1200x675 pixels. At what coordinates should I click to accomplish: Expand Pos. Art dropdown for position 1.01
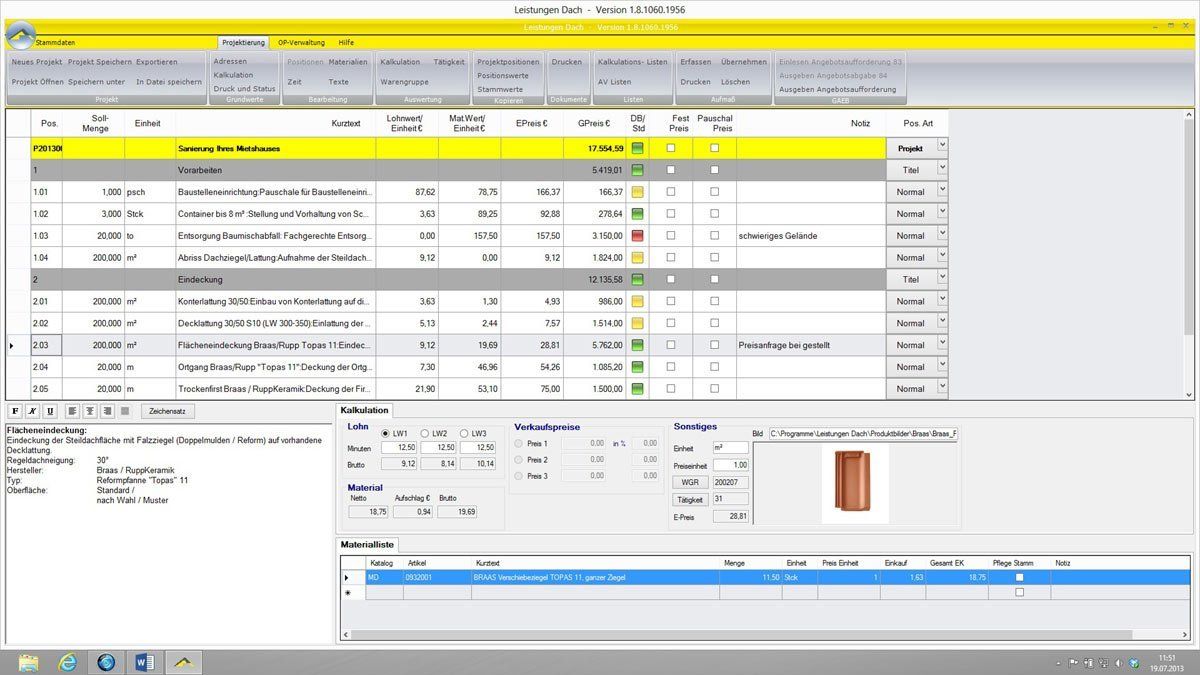point(941,190)
